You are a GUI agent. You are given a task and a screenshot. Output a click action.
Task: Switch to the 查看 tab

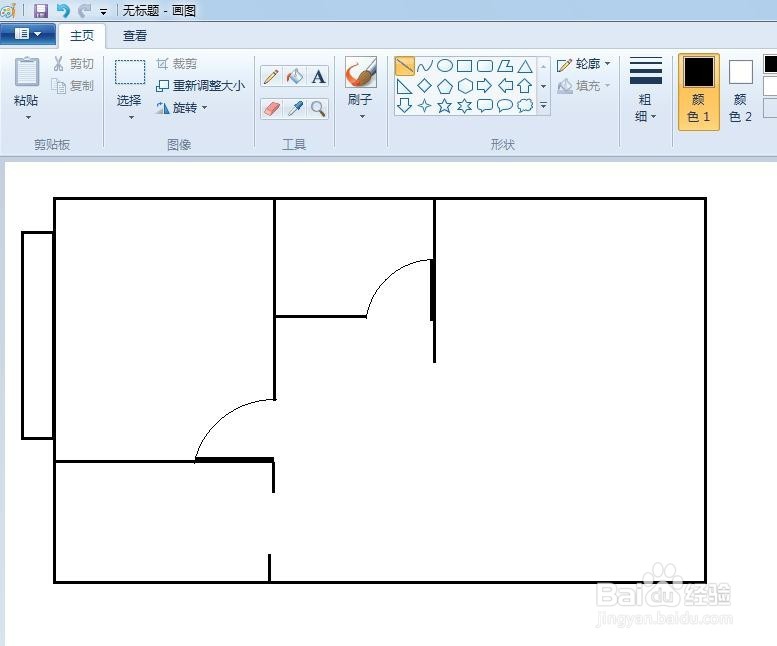point(135,36)
